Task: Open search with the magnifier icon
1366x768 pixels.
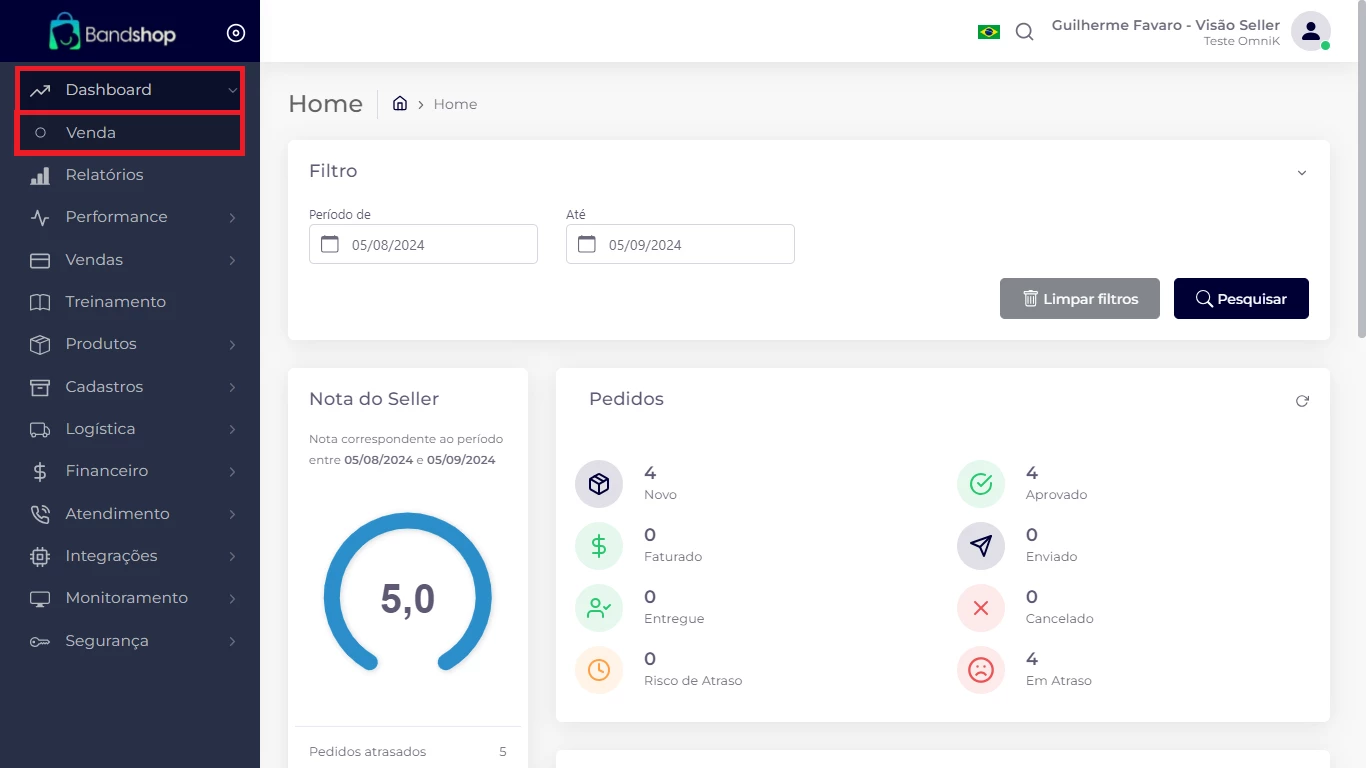Action: 1024,32
